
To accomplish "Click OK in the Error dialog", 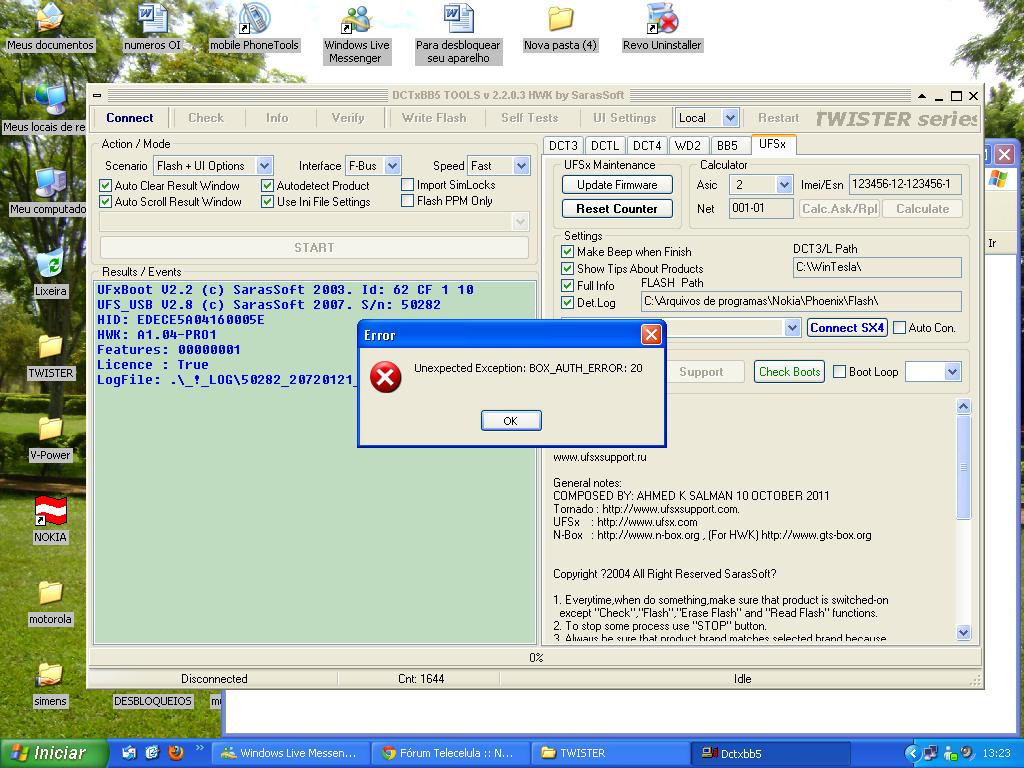I will 511,421.
